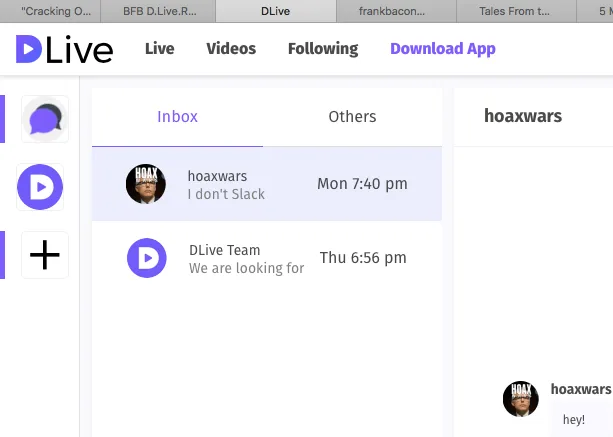Switch to the Inbox tab

pos(177,117)
